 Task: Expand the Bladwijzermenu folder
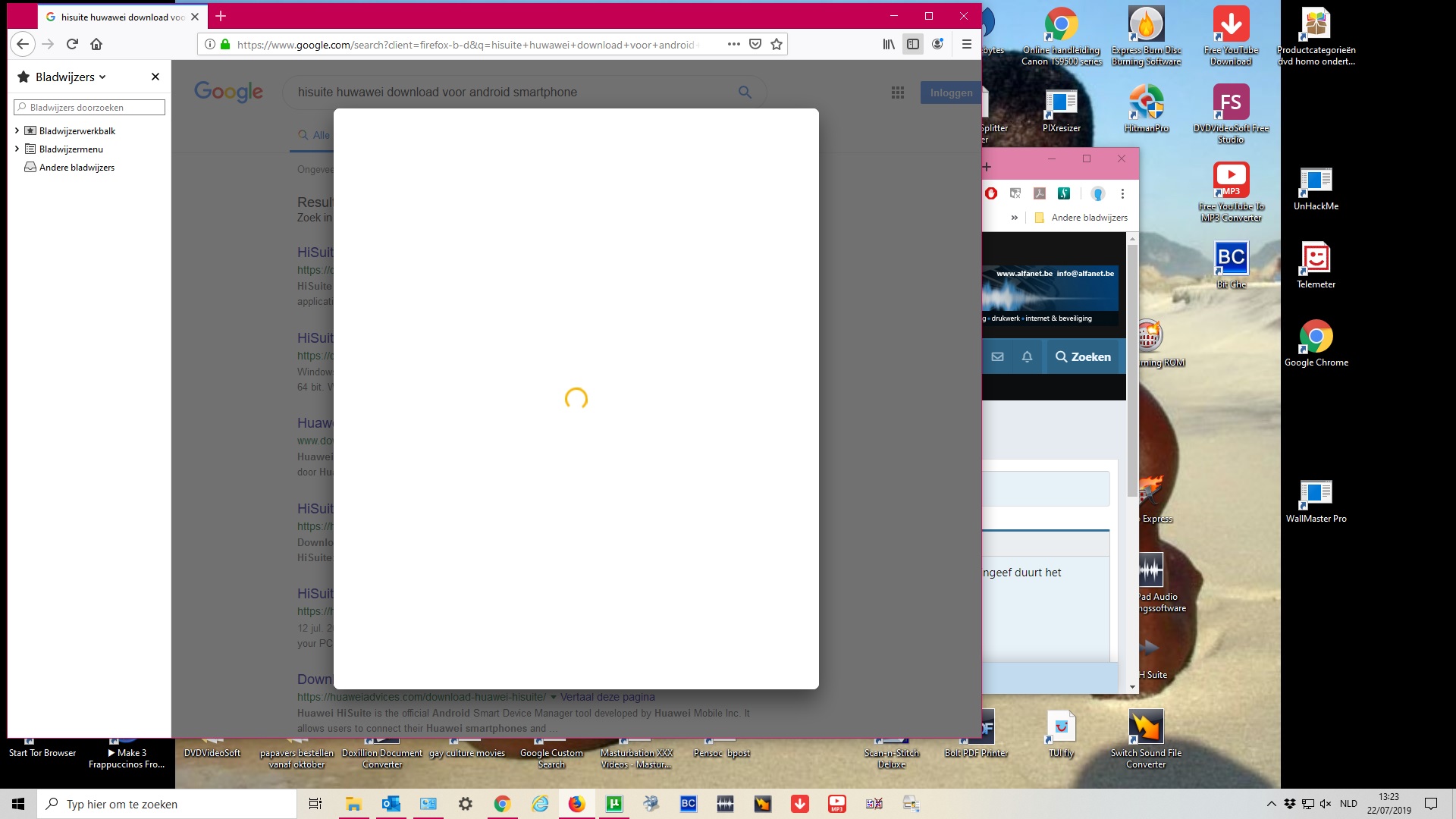click(x=17, y=149)
